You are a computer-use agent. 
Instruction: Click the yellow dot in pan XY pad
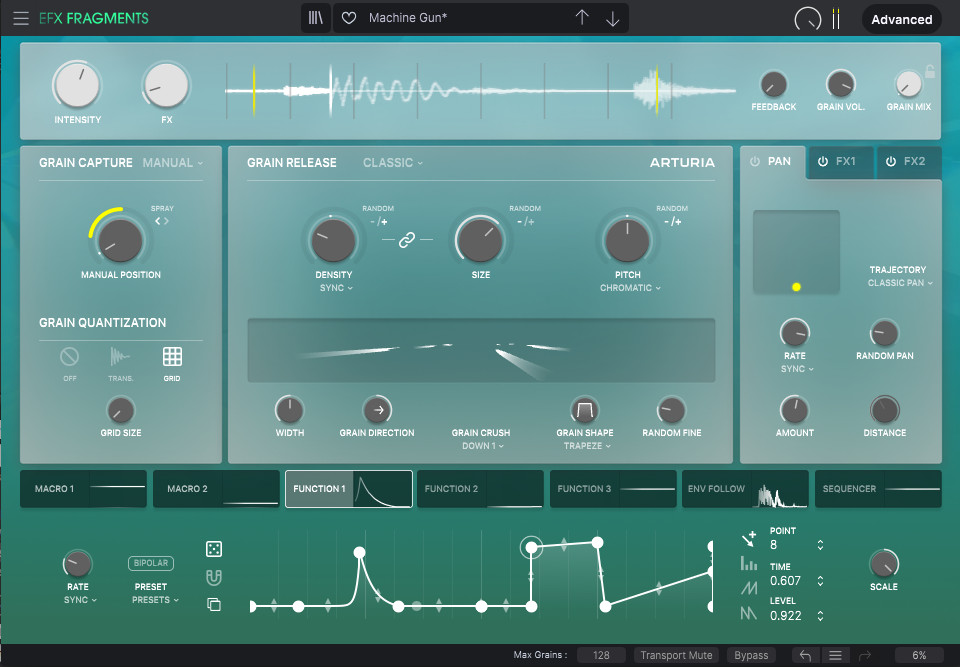tap(796, 287)
